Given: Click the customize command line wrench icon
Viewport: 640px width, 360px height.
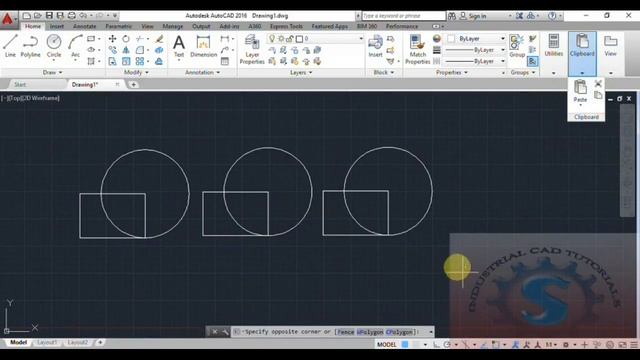Looking at the screenshot, I should (x=225, y=332).
